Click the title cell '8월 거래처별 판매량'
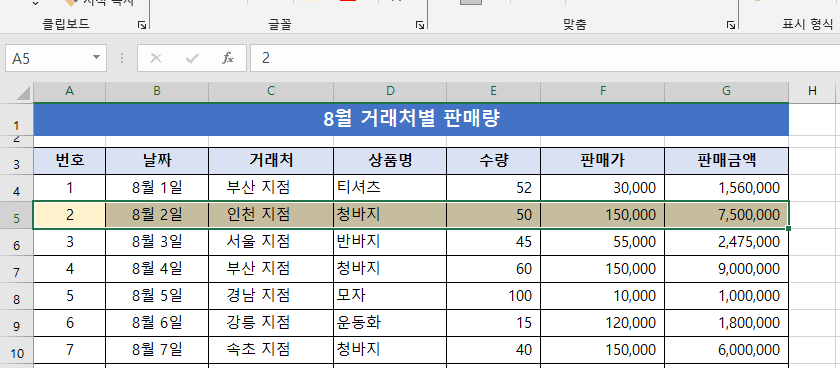Screen dimensions: 840x368 411,119
